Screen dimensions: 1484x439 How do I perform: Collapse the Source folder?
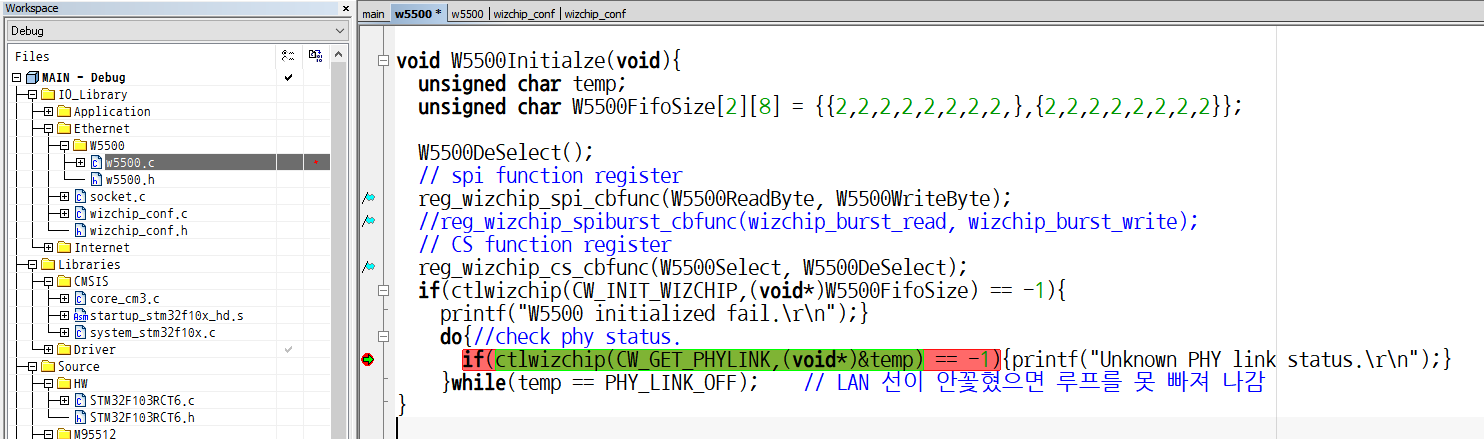pos(32,366)
